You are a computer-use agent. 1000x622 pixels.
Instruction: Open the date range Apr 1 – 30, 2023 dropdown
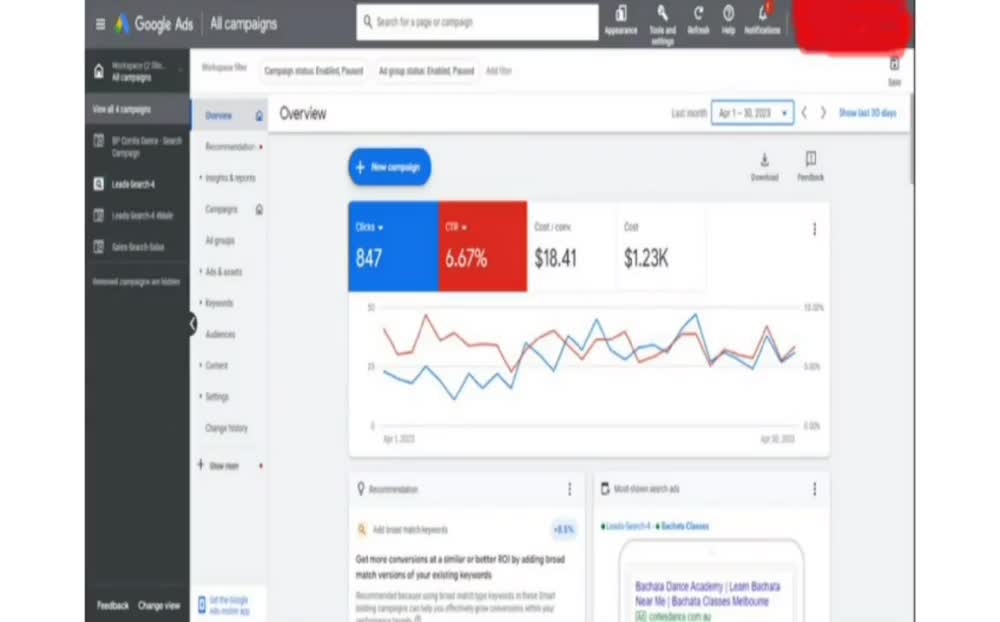coord(753,113)
